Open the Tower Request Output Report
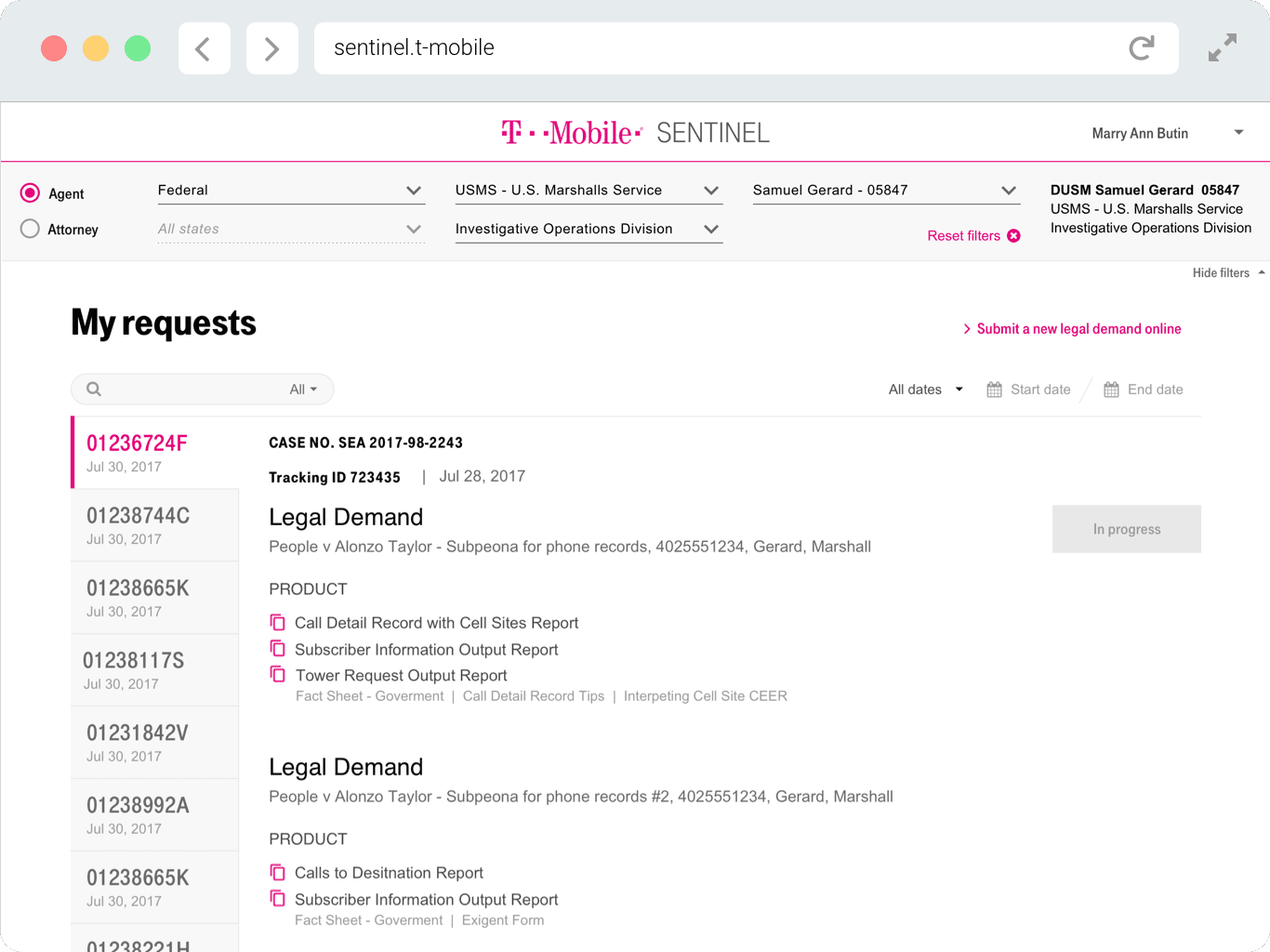1270x952 pixels. [x=402, y=676]
